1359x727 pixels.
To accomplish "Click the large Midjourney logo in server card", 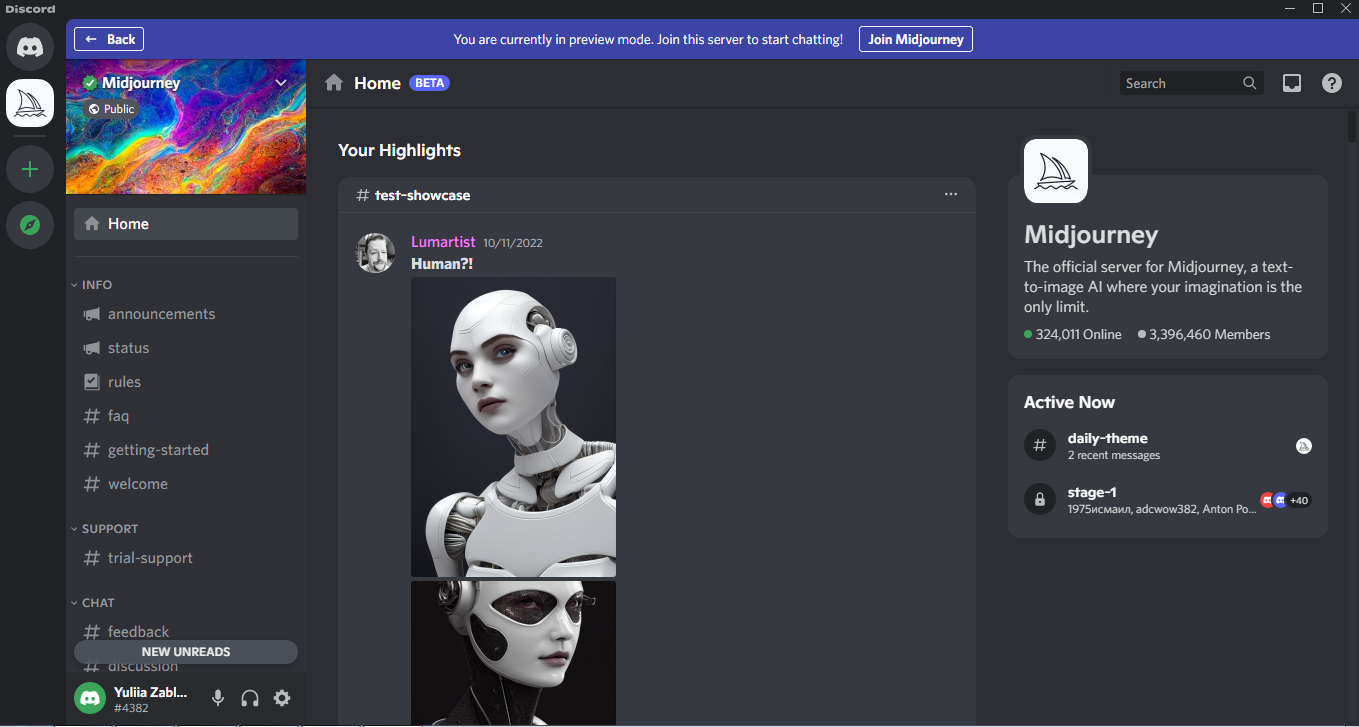I will 1056,171.
